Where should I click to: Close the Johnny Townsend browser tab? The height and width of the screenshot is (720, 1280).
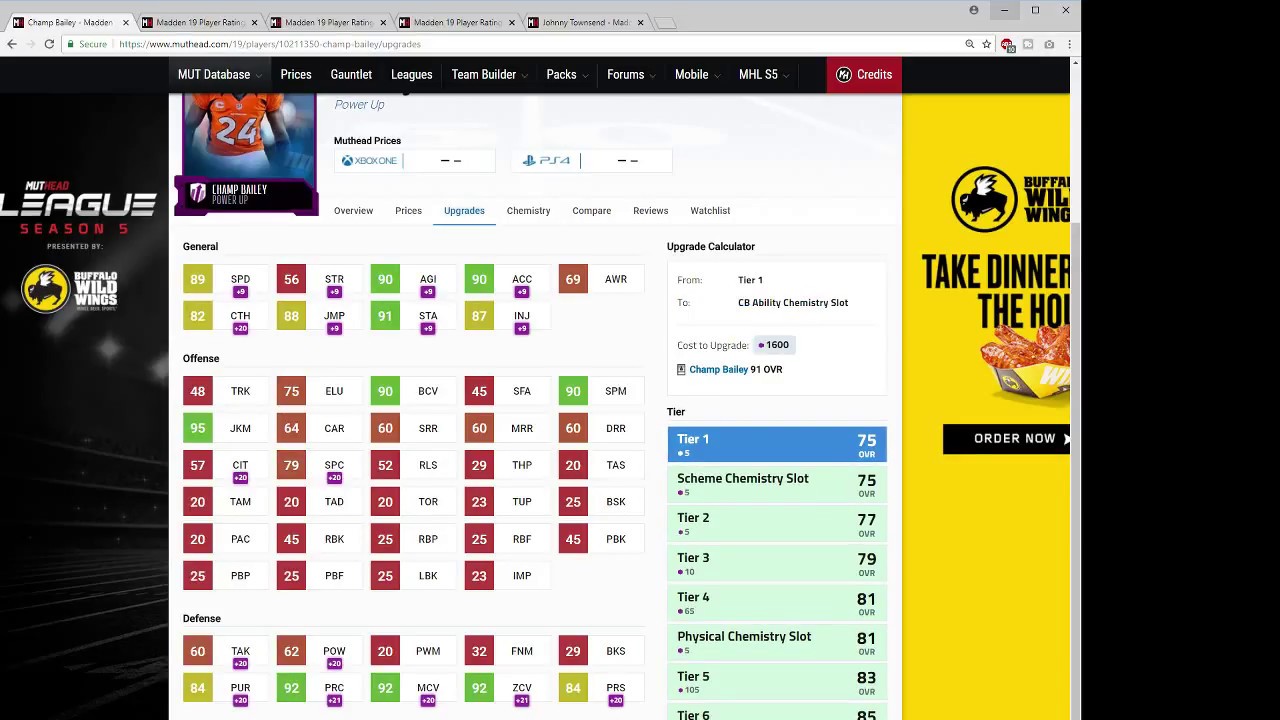[640, 22]
